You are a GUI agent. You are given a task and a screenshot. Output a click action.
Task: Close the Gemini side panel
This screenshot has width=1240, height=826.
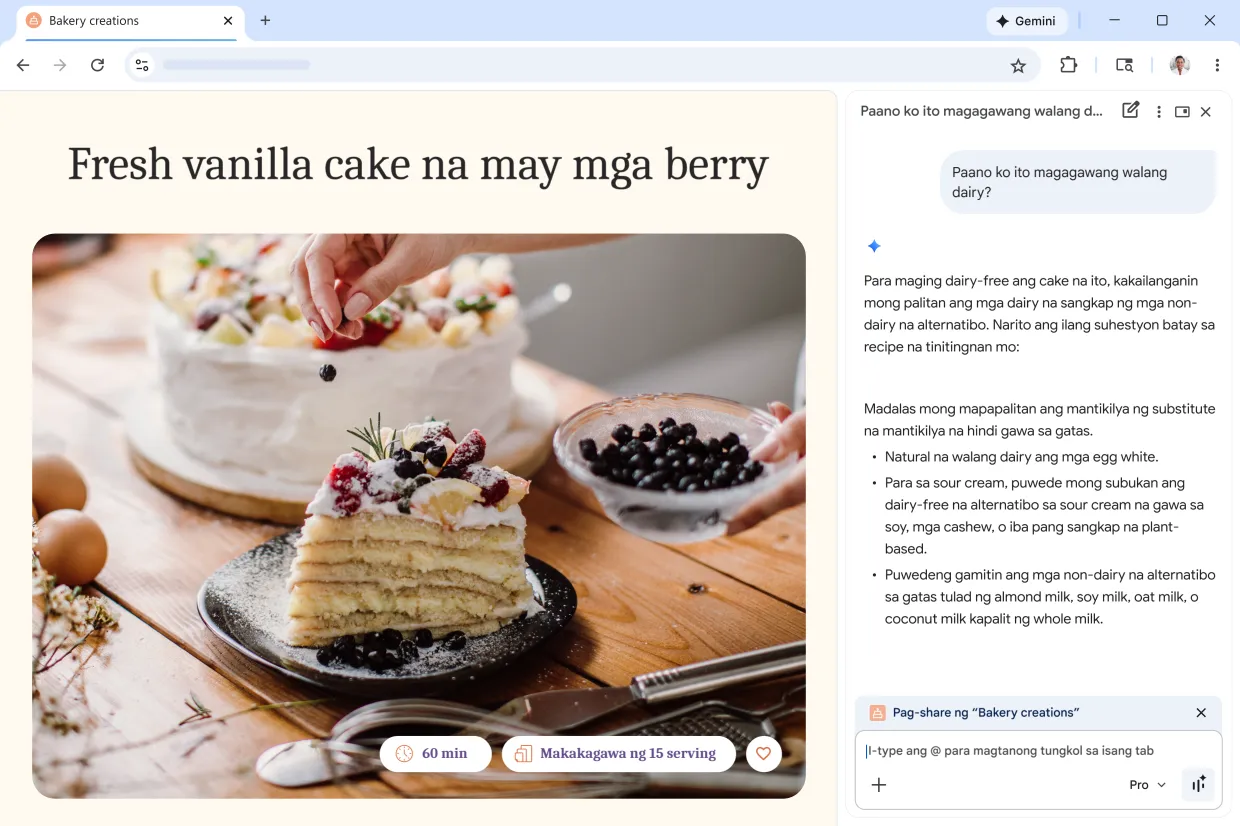click(x=1205, y=112)
